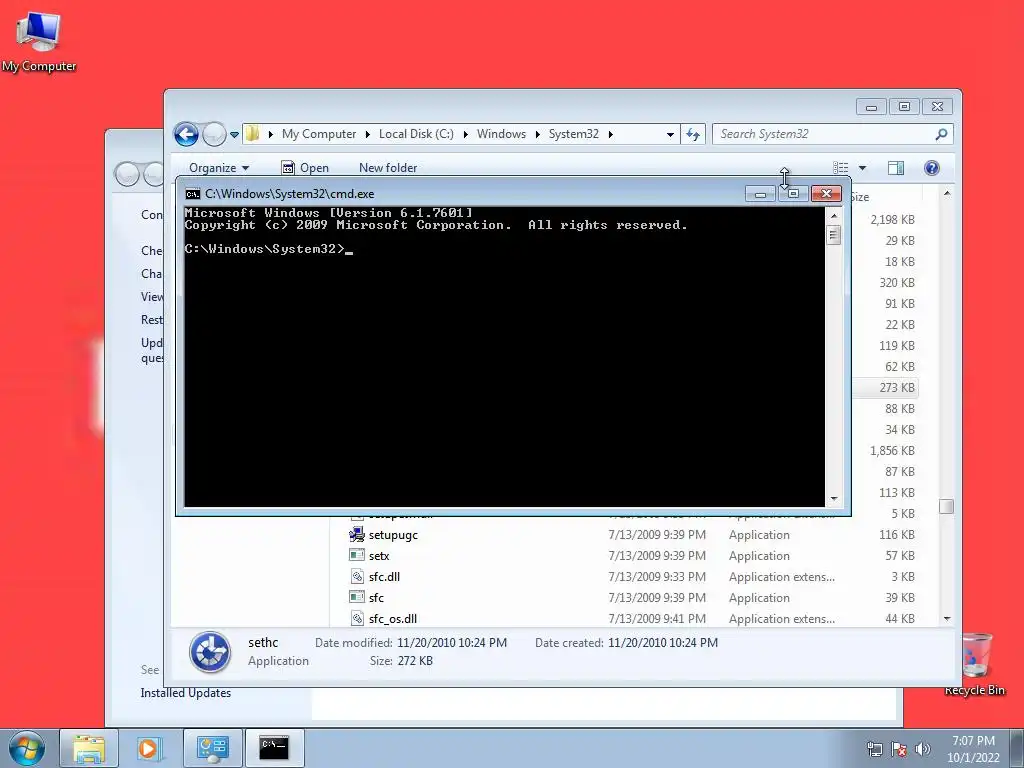Click New folder in Explorer toolbar
Viewport: 1024px width, 768px height.
pyautogui.click(x=388, y=168)
